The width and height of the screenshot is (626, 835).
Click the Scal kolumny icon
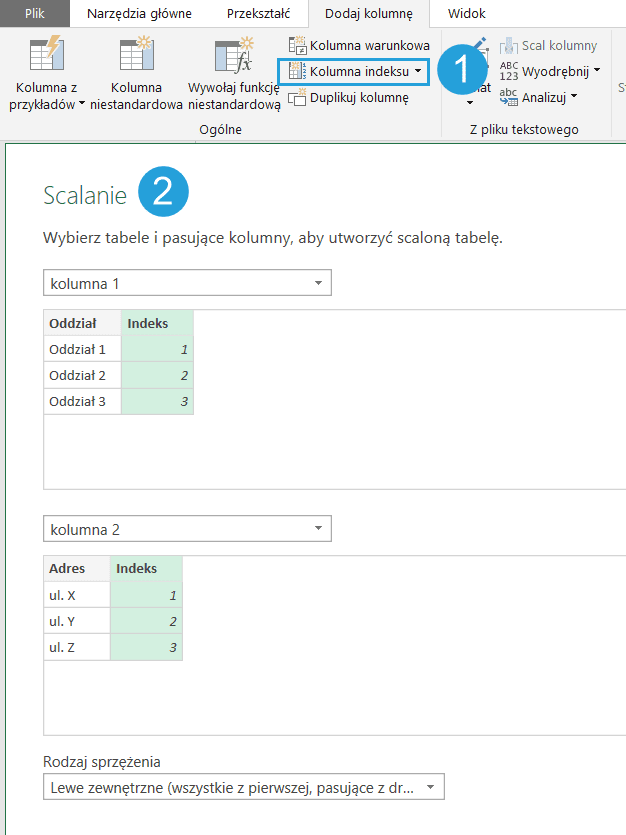tap(509, 45)
